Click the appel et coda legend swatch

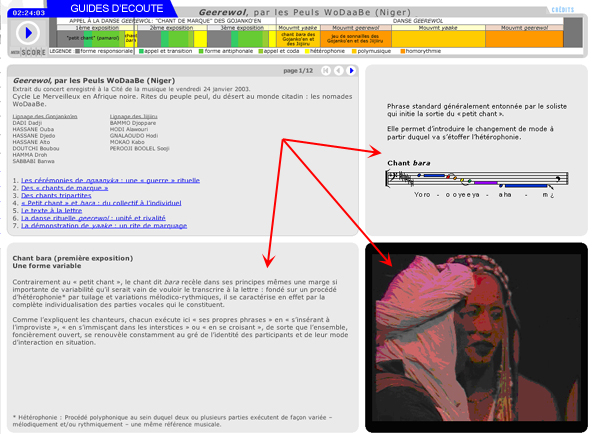tap(261, 51)
